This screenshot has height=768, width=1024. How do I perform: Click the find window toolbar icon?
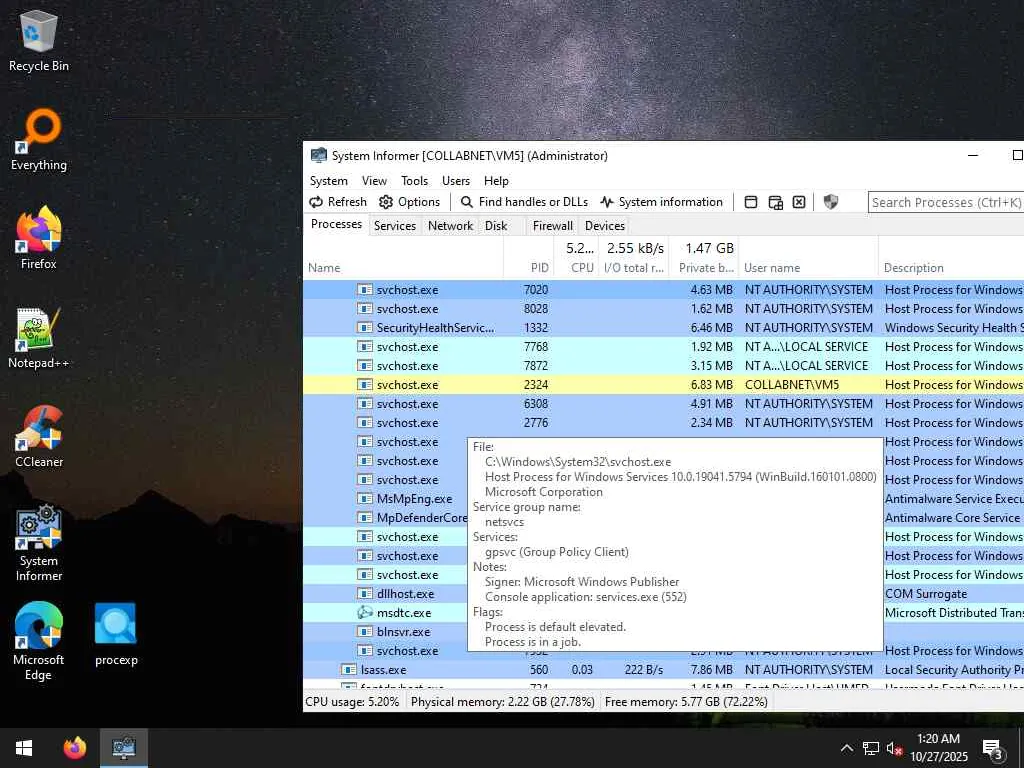(x=751, y=202)
